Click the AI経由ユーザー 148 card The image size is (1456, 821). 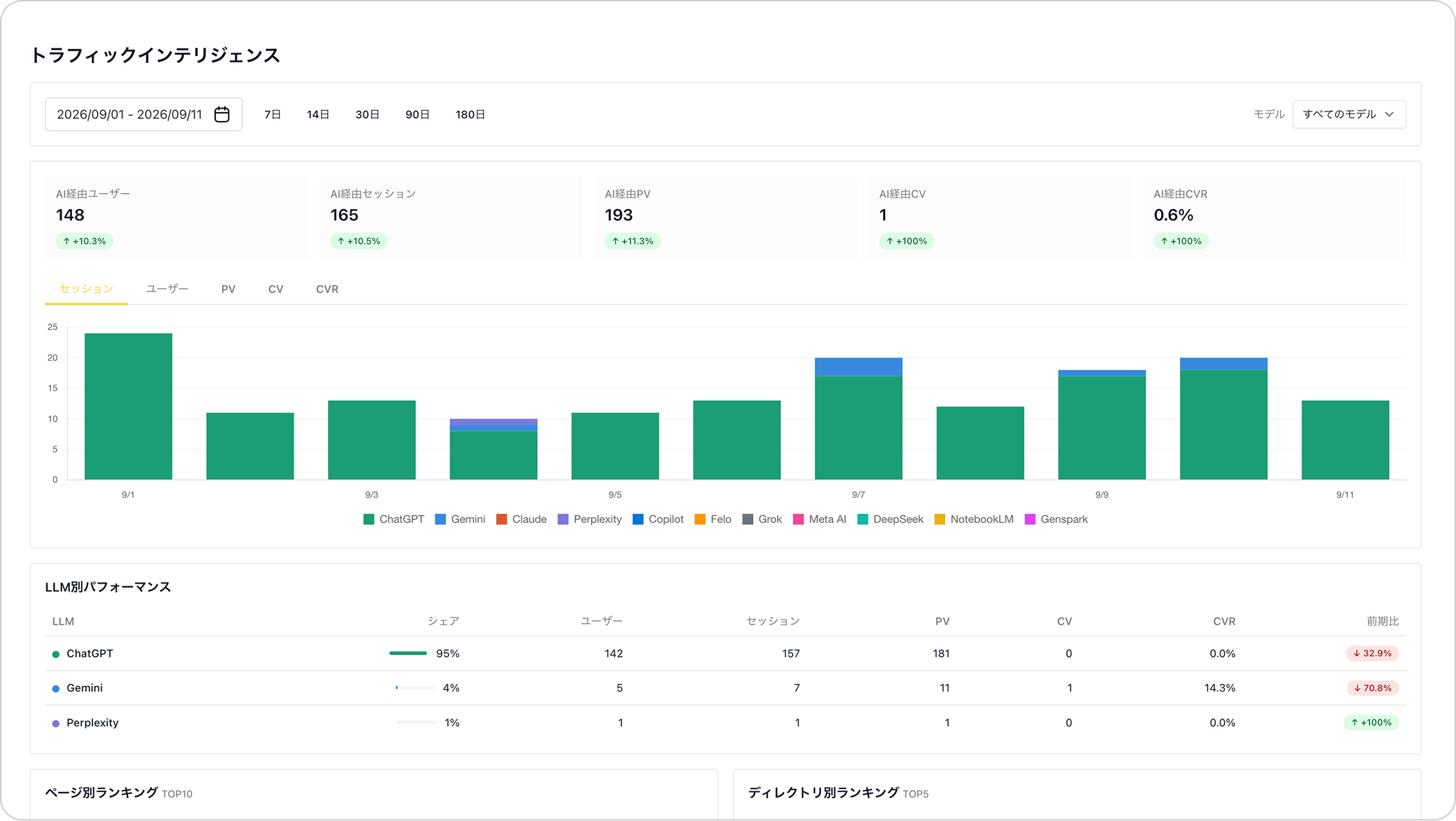[x=176, y=218]
